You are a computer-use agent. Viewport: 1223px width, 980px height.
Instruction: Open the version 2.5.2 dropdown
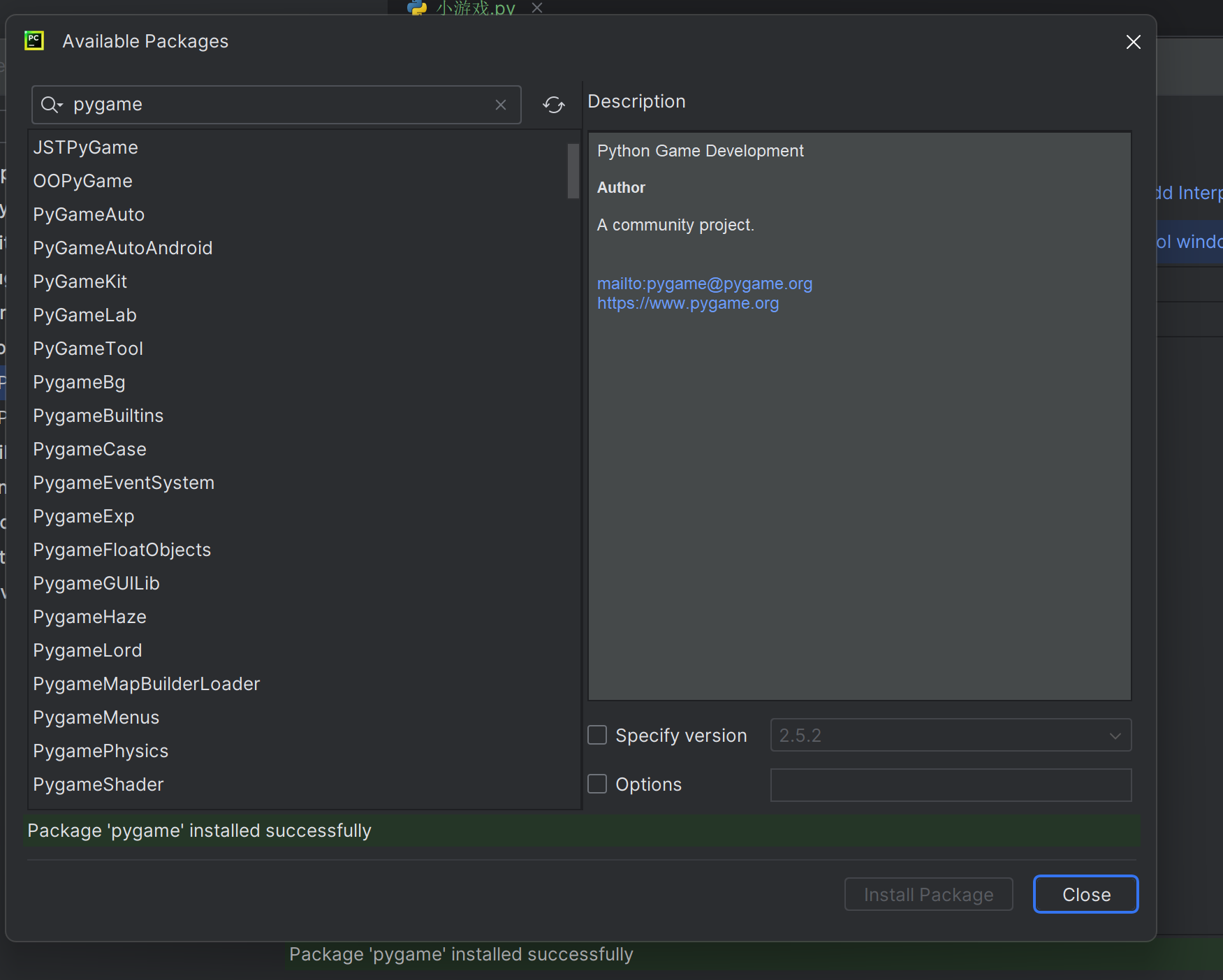point(951,735)
